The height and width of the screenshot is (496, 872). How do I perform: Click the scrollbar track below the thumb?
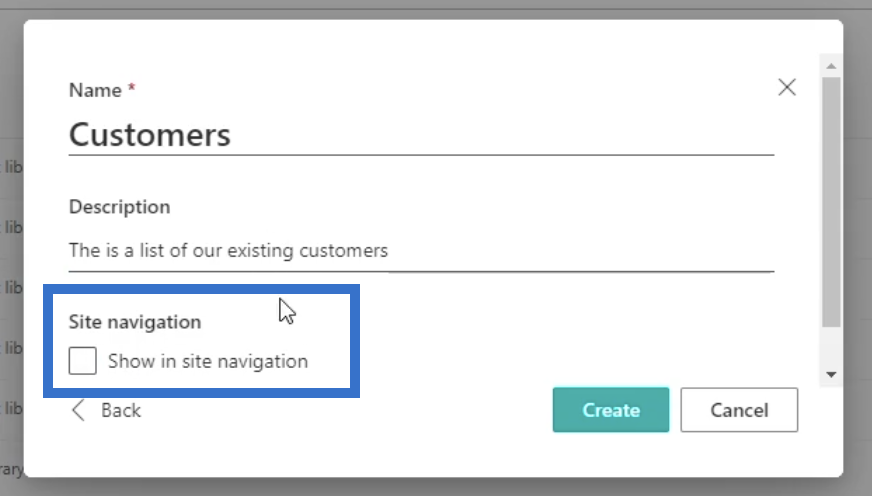[x=831, y=347]
